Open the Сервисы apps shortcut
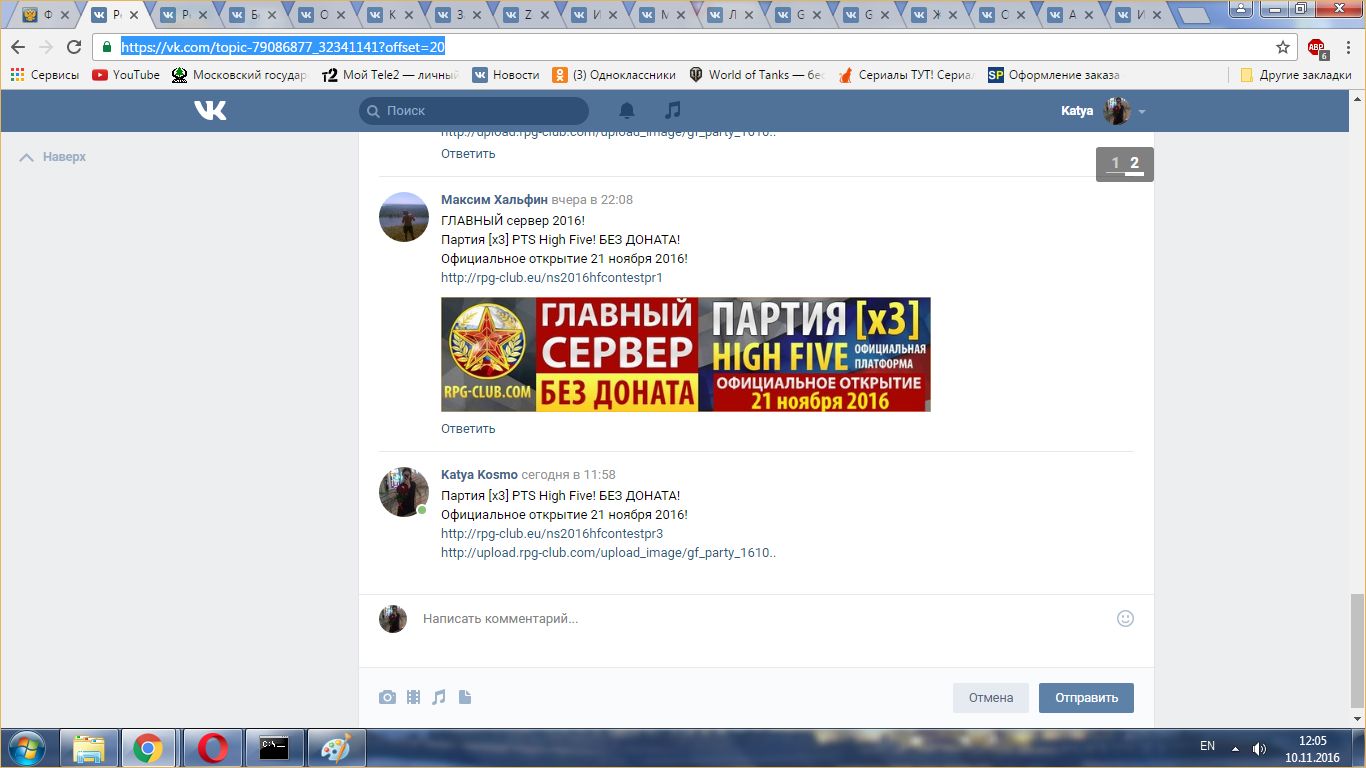Viewport: 1366px width, 768px height. tap(44, 75)
